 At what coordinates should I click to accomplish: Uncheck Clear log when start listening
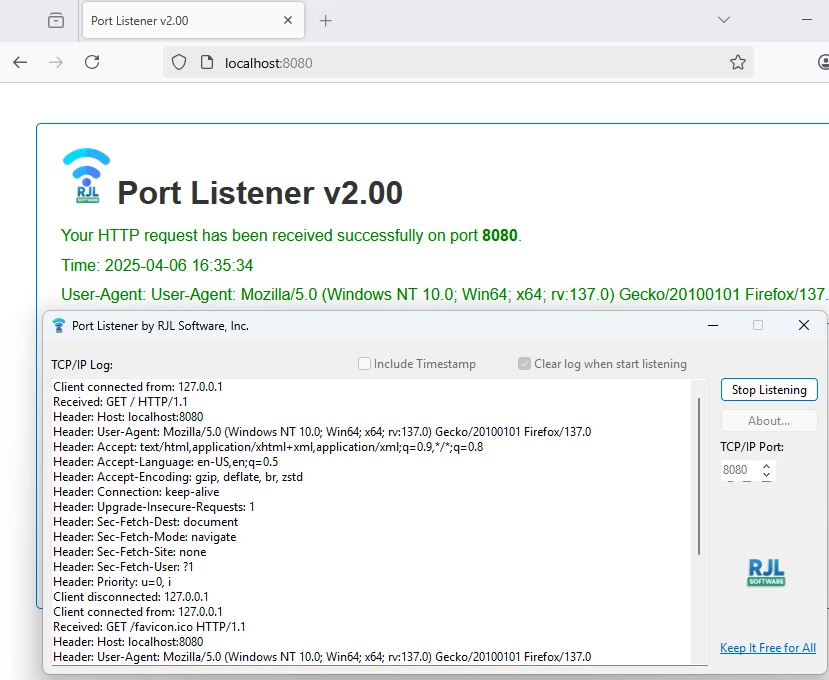click(x=523, y=363)
